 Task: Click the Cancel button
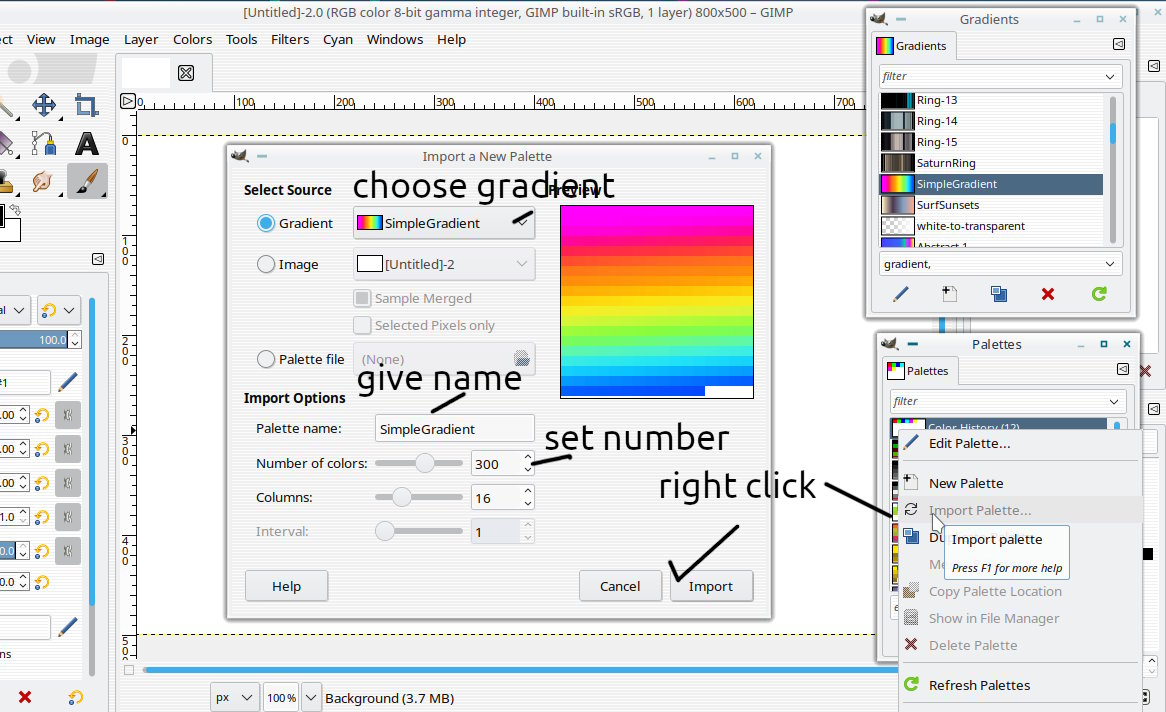coord(620,586)
